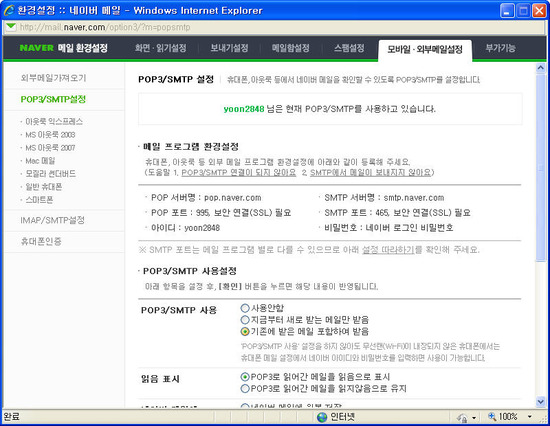Click the 설정 따라하기 link
The image size is (550, 426).
[388, 250]
